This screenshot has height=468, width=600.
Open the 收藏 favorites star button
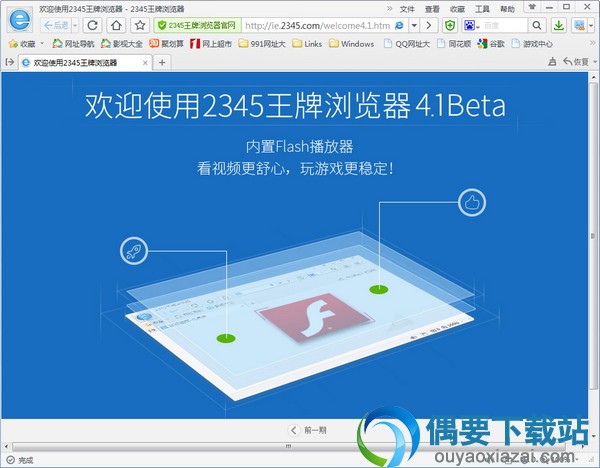pos(22,44)
